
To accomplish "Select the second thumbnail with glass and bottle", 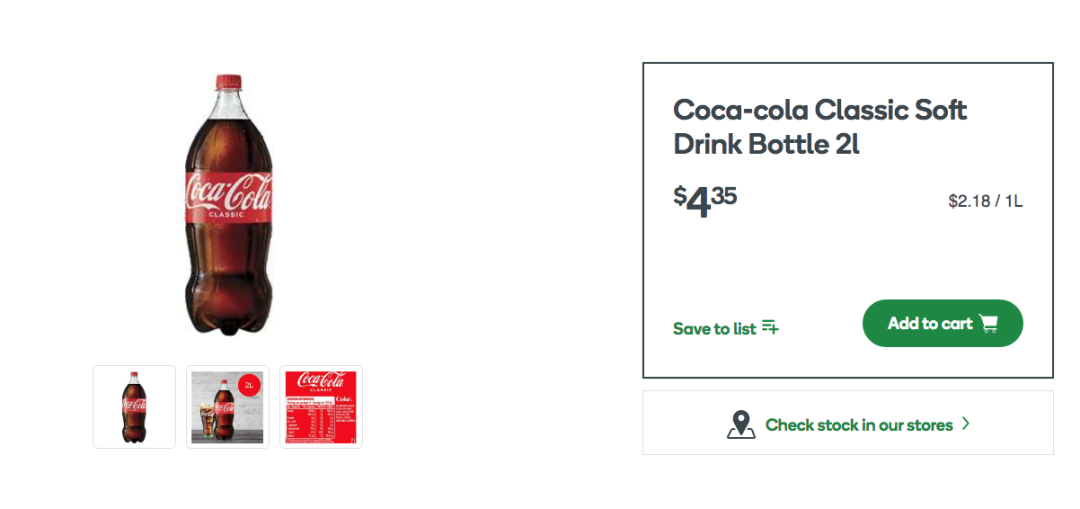I will tap(227, 407).
